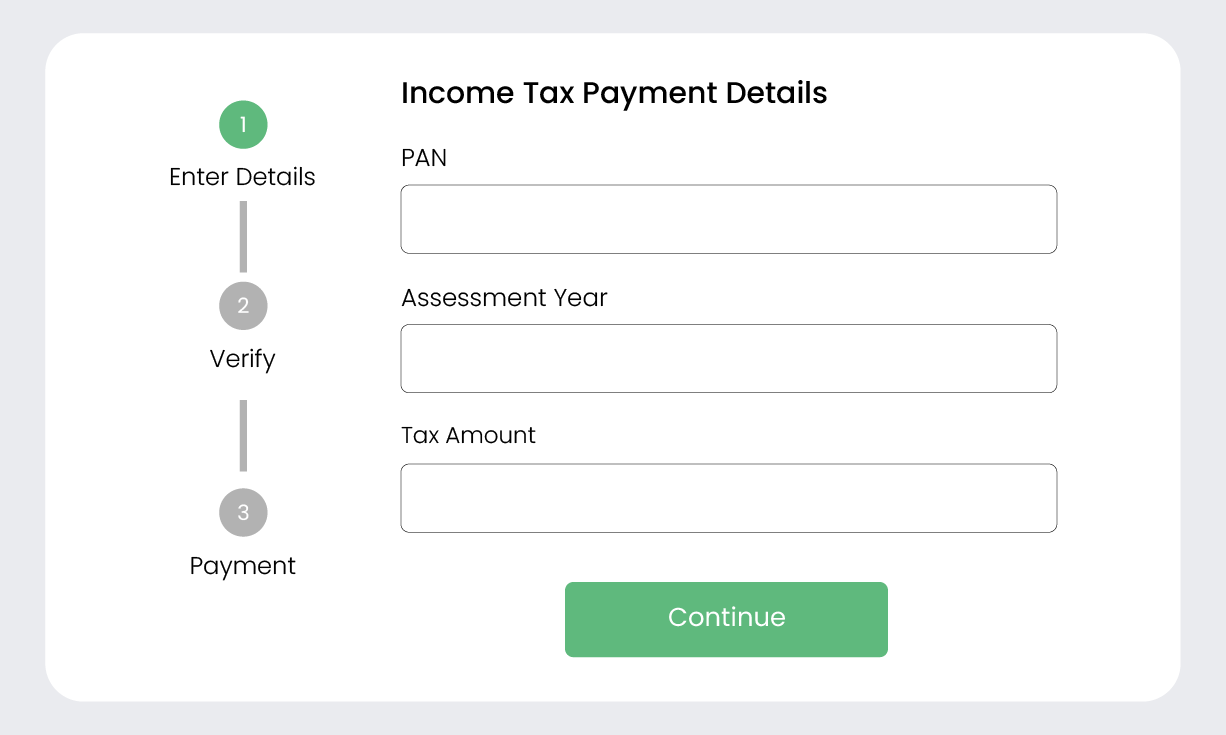This screenshot has width=1226, height=735.
Task: Click the white number 1 in the stepper
Action: click(x=243, y=125)
